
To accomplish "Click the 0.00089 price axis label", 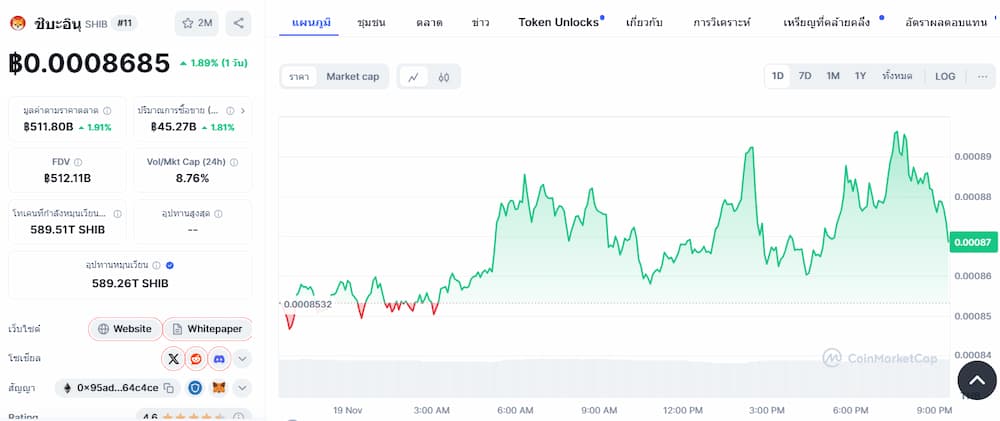I will pyautogui.click(x=973, y=156).
